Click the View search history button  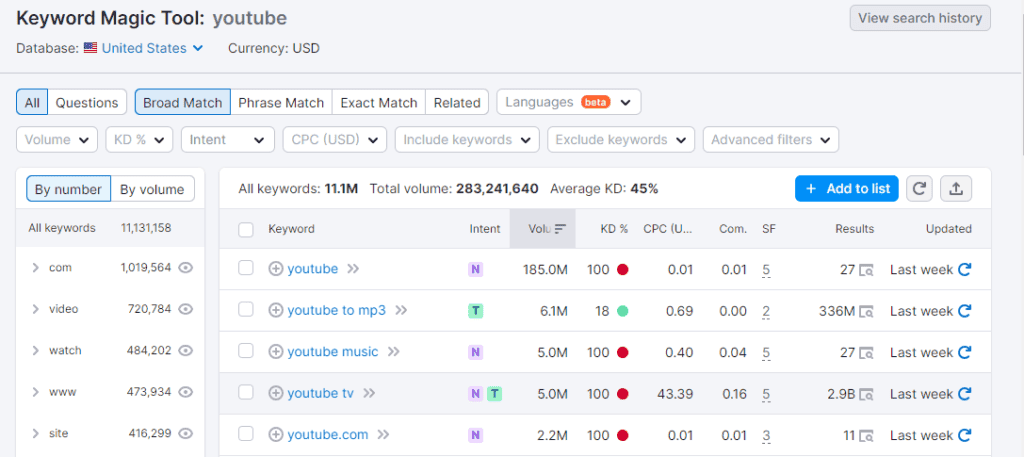tap(920, 18)
